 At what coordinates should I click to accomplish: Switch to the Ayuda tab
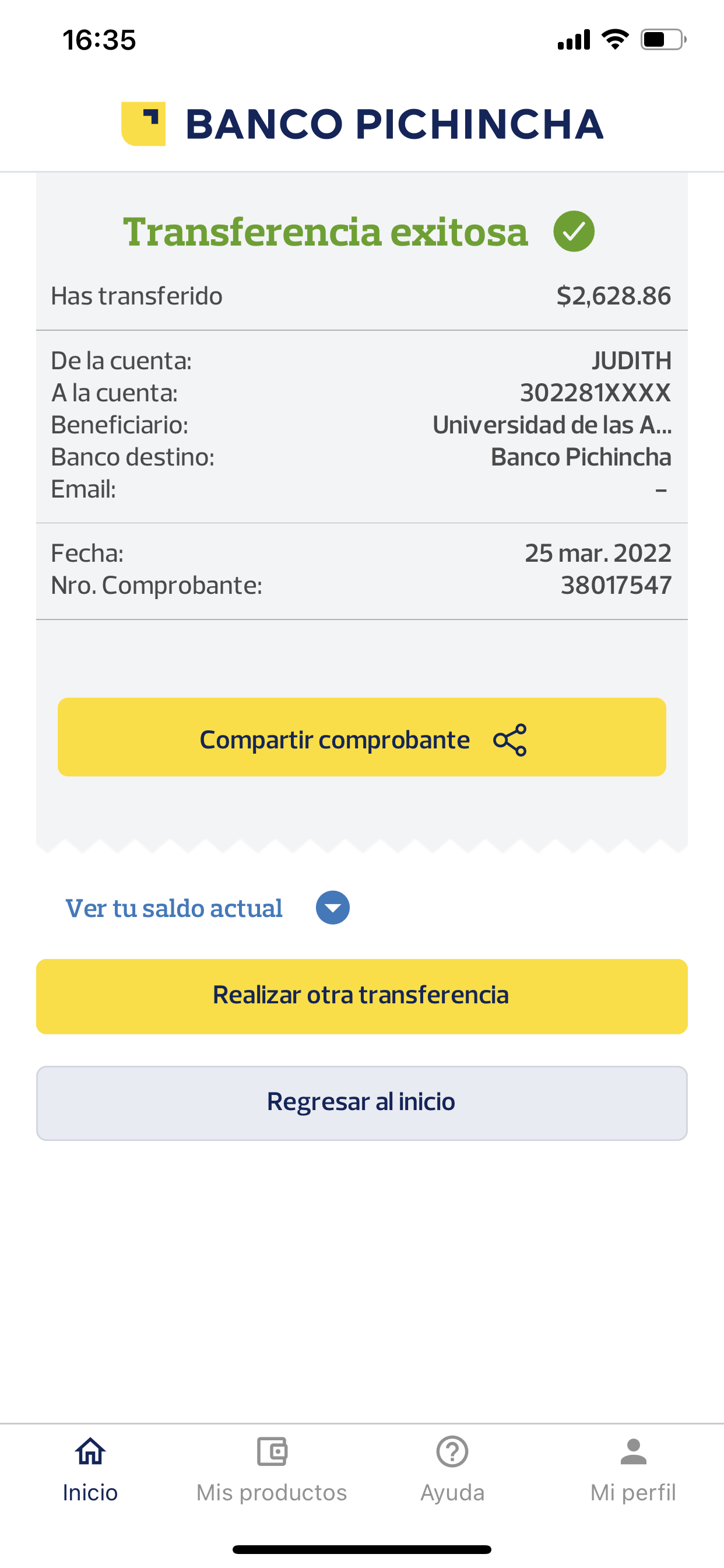tap(452, 1493)
